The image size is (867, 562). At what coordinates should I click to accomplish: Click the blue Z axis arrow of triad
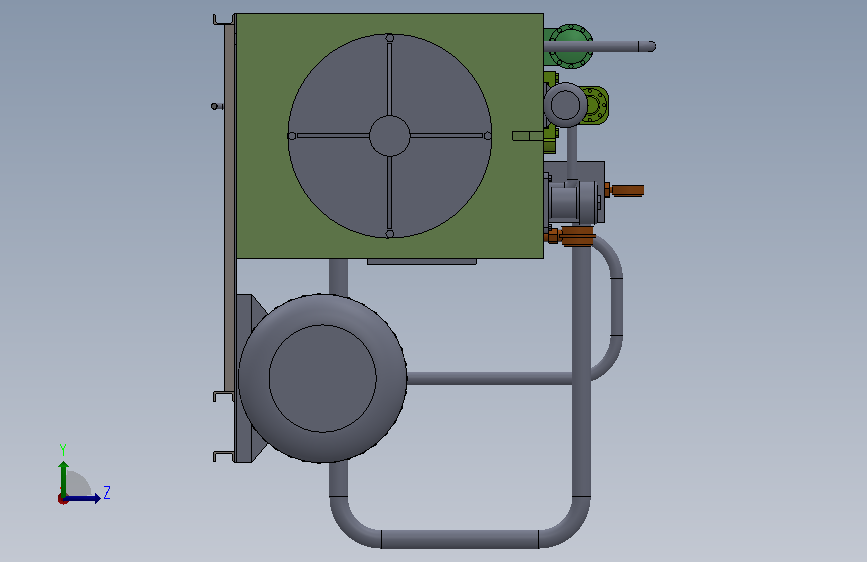83,498
